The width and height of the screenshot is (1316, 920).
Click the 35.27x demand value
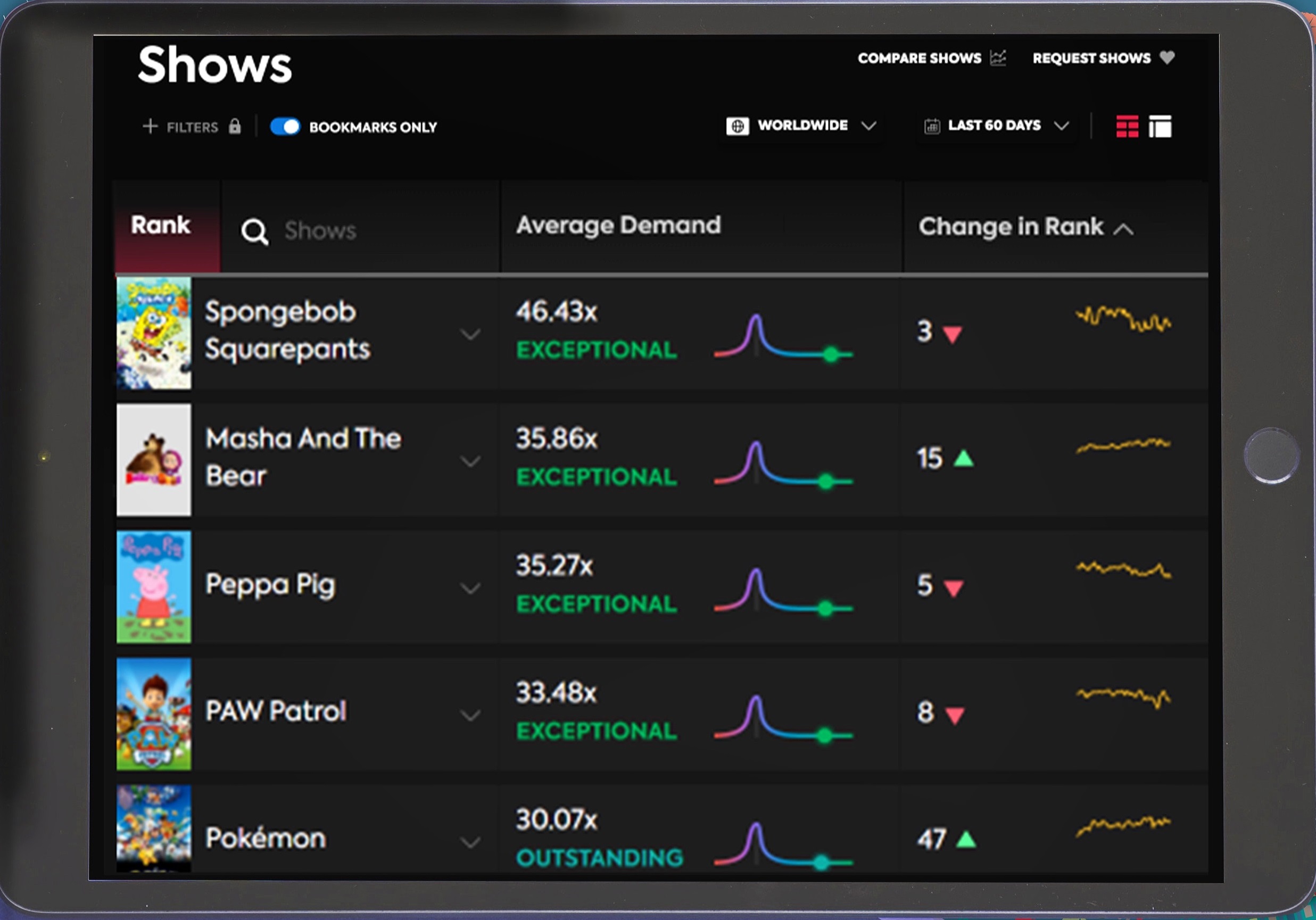tap(554, 566)
